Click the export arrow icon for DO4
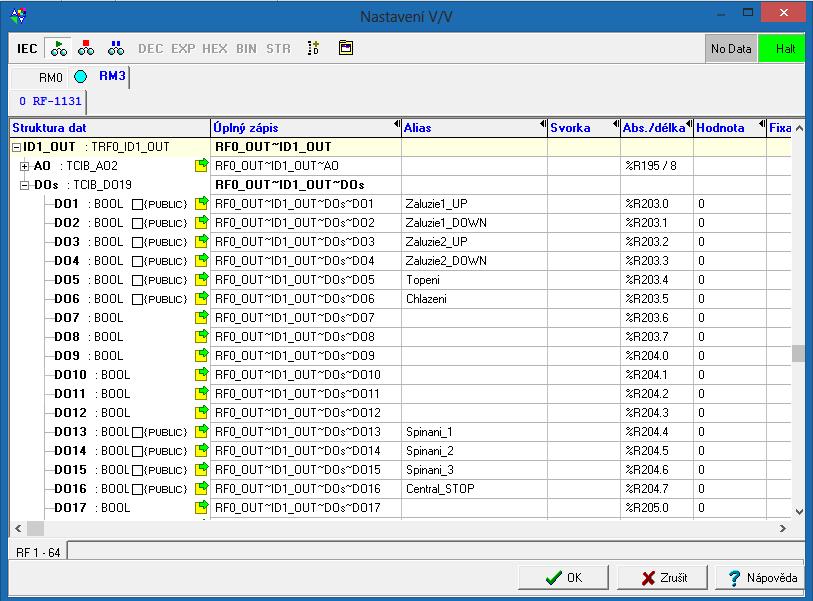Image resolution: width=813 pixels, height=601 pixels. [202, 260]
